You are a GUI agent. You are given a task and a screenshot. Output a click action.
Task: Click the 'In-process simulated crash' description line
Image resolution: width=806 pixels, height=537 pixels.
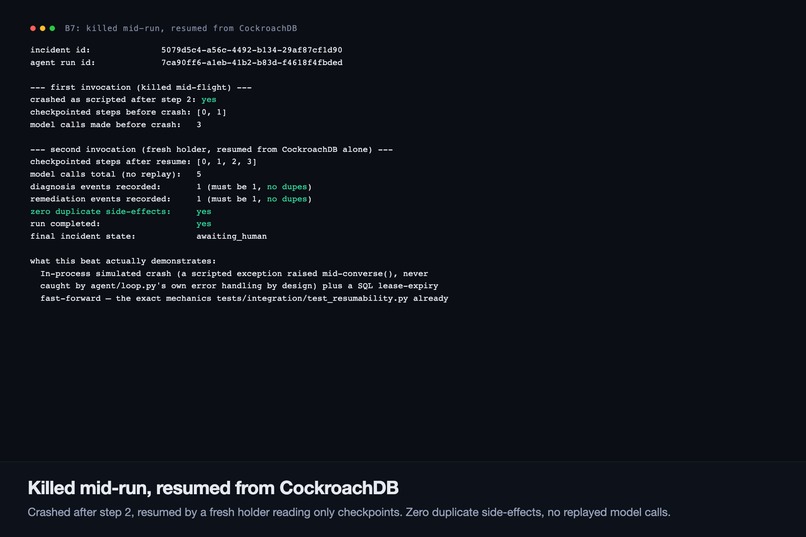click(234, 273)
